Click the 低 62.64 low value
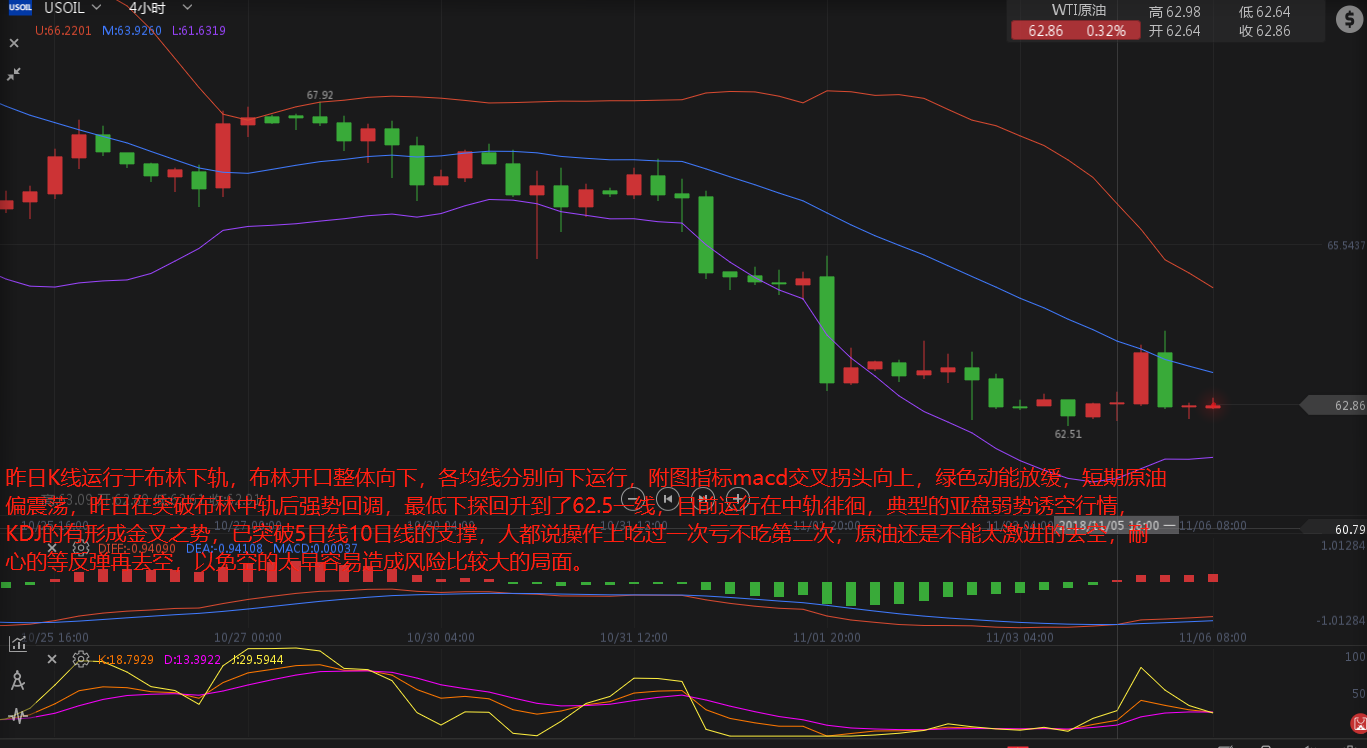 click(1264, 12)
